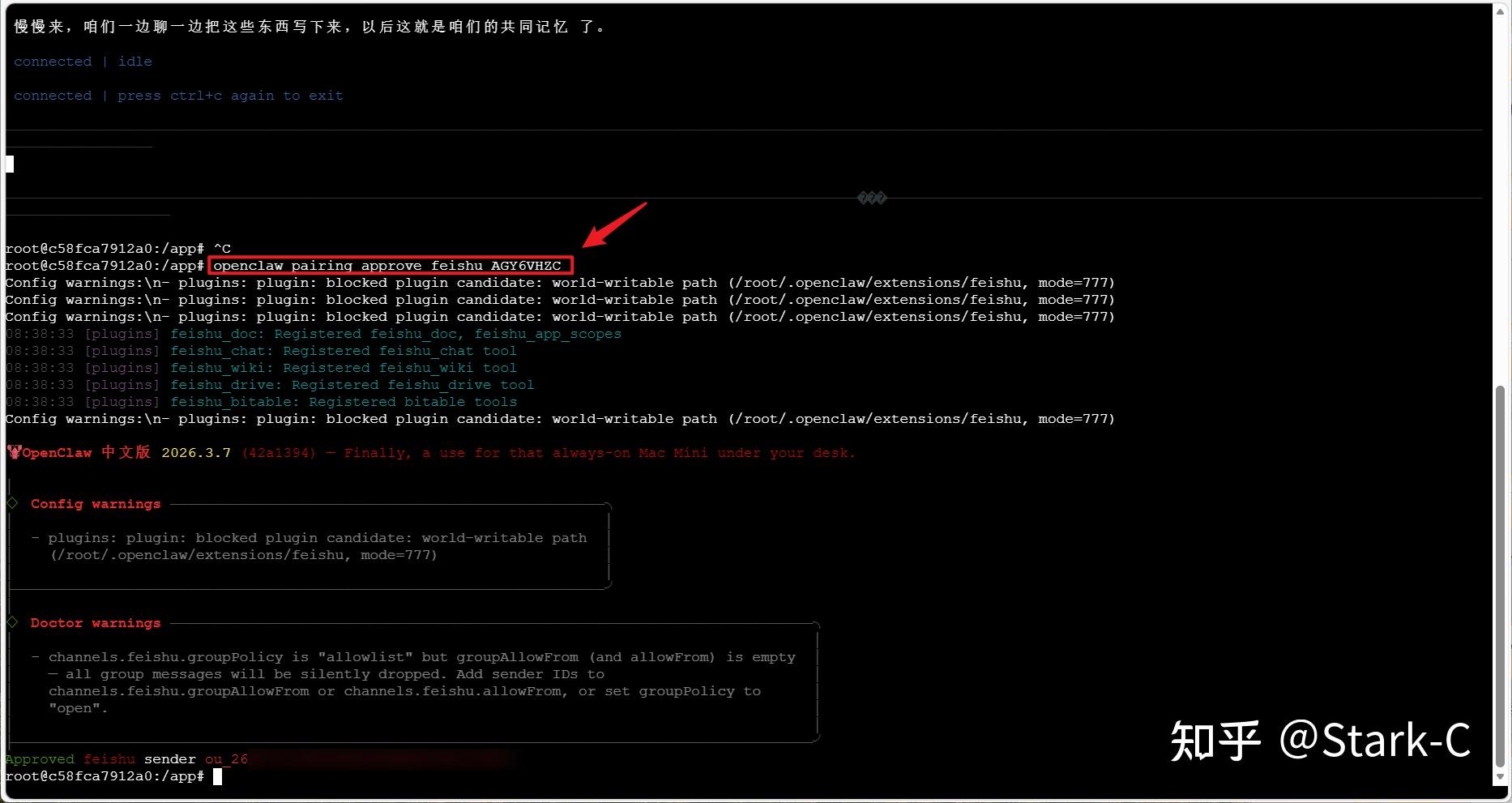1512x803 pixels.
Task: Click the tagline 'Finally, a use for that always-on Mac Mini'
Action: 526,453
